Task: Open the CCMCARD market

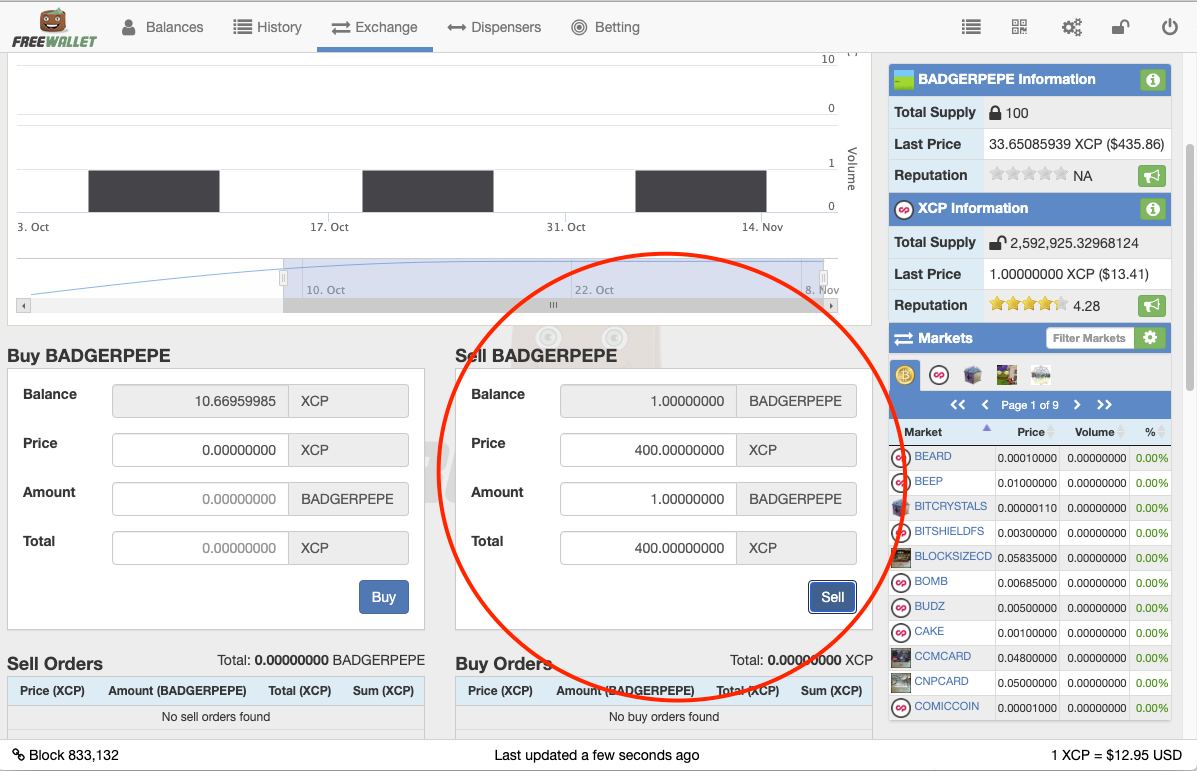Action: point(942,656)
